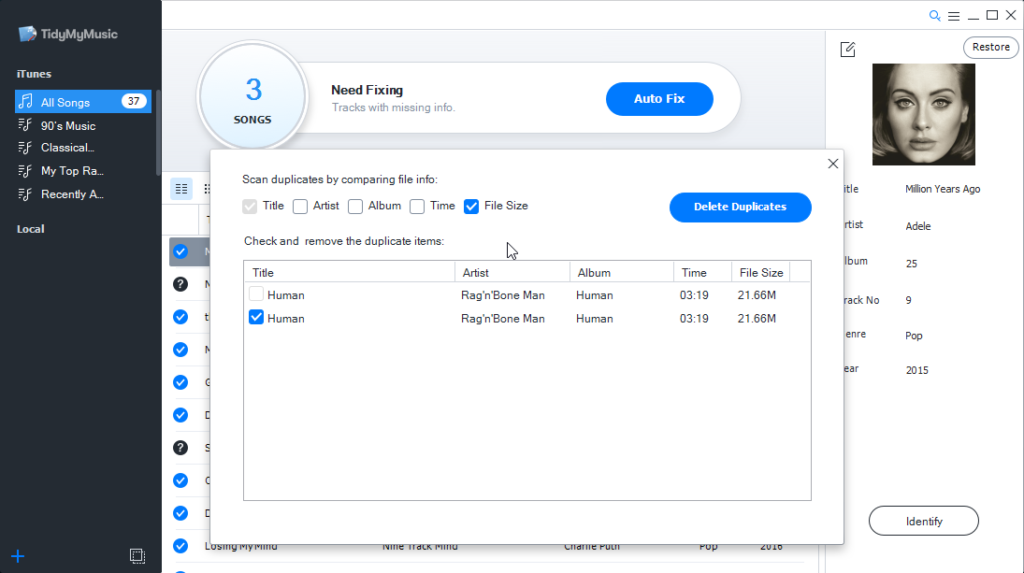
Task: Click the 90's Music playlist icon
Action: 26,126
